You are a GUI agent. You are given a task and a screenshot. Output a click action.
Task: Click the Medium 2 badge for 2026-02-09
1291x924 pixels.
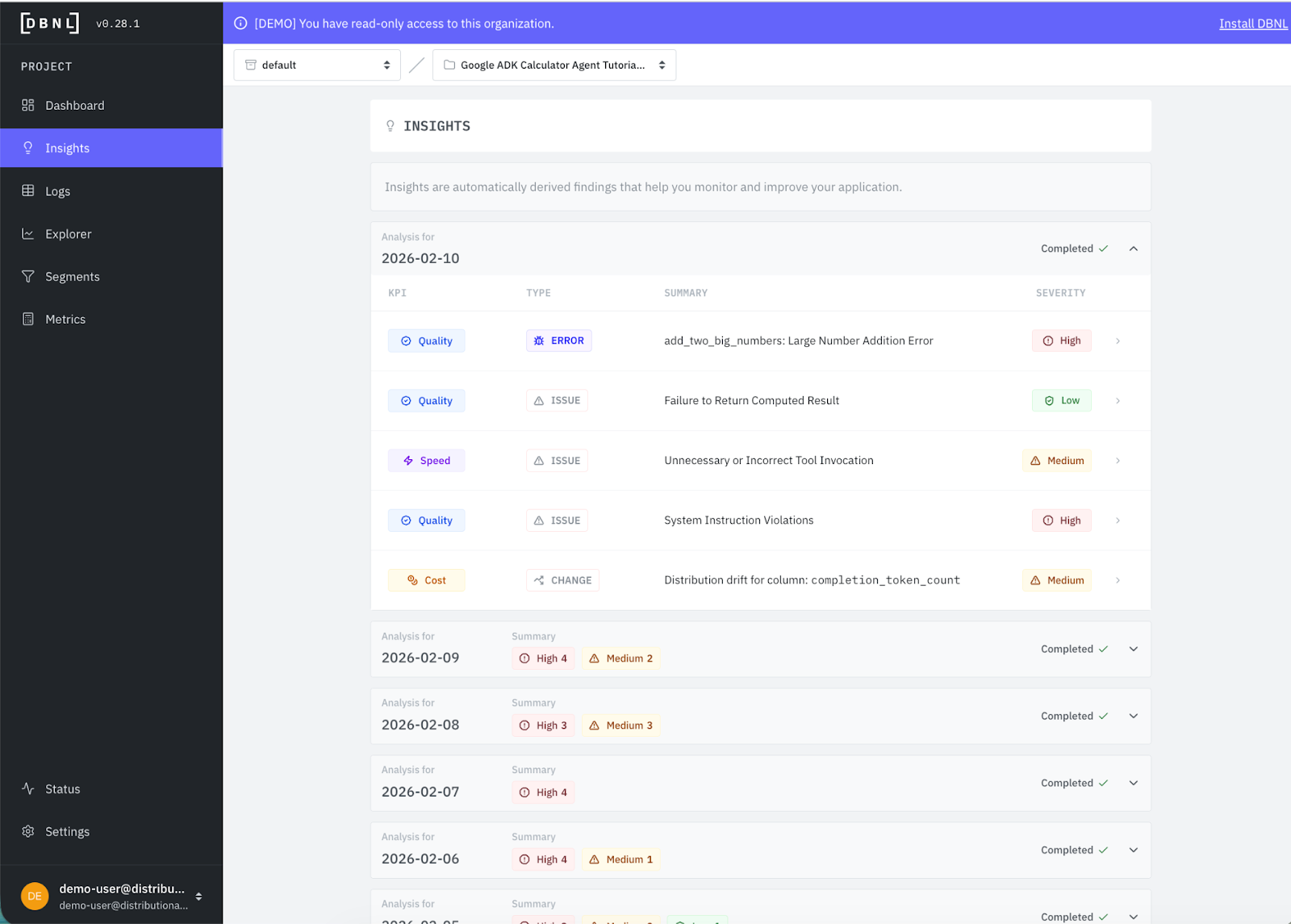pos(621,658)
